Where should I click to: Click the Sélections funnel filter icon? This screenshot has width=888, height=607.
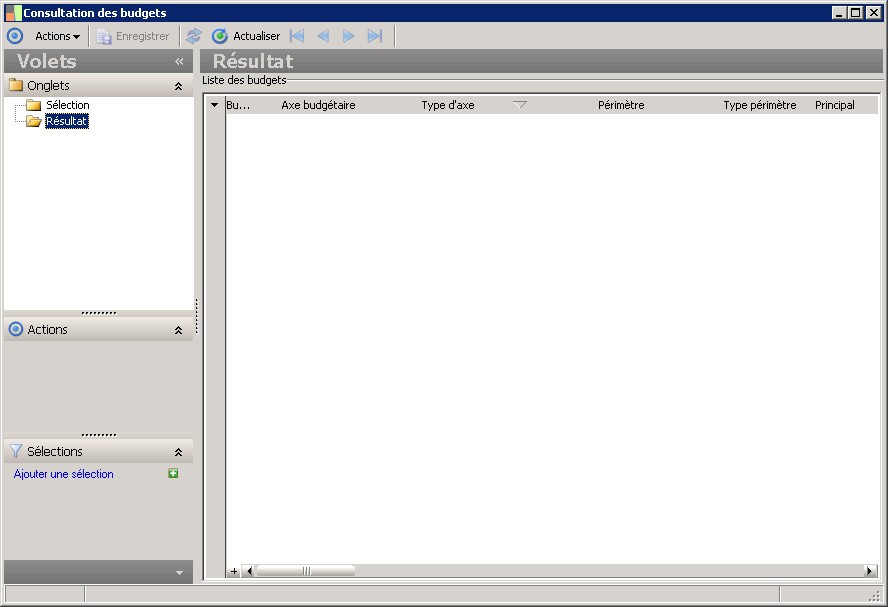click(16, 451)
